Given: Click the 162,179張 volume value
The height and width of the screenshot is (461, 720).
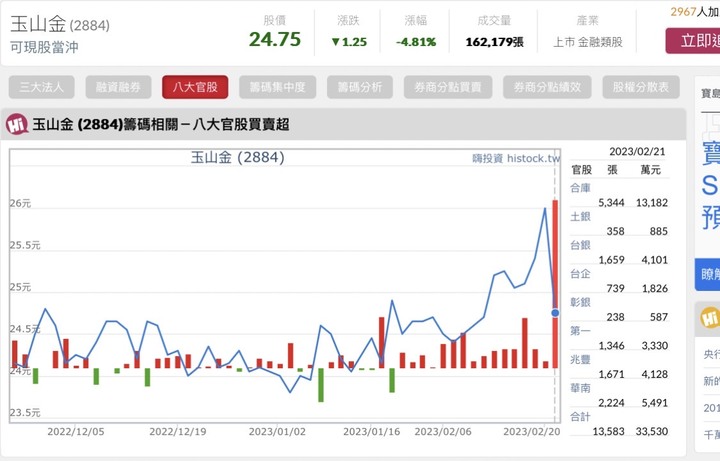Looking at the screenshot, I should click(495, 42).
